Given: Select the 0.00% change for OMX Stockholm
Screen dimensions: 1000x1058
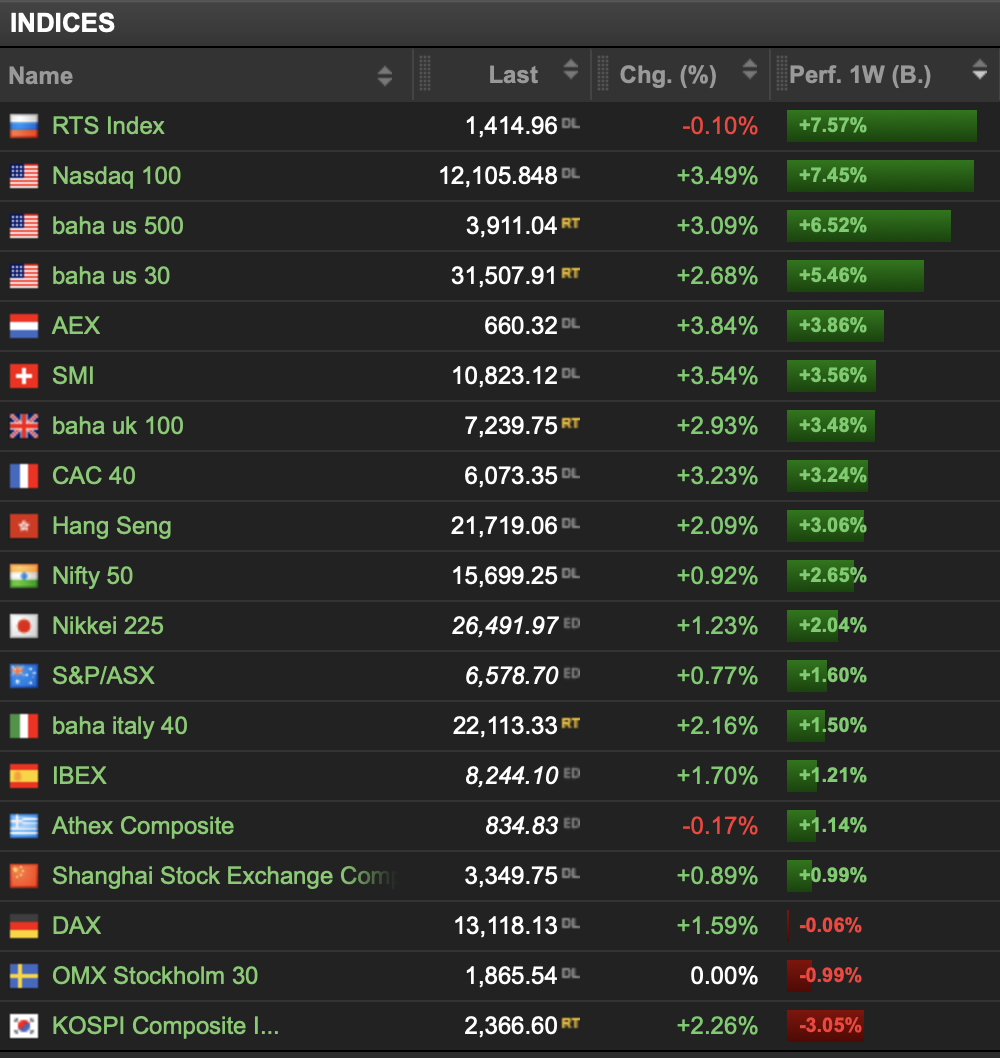Looking at the screenshot, I should (x=724, y=976).
